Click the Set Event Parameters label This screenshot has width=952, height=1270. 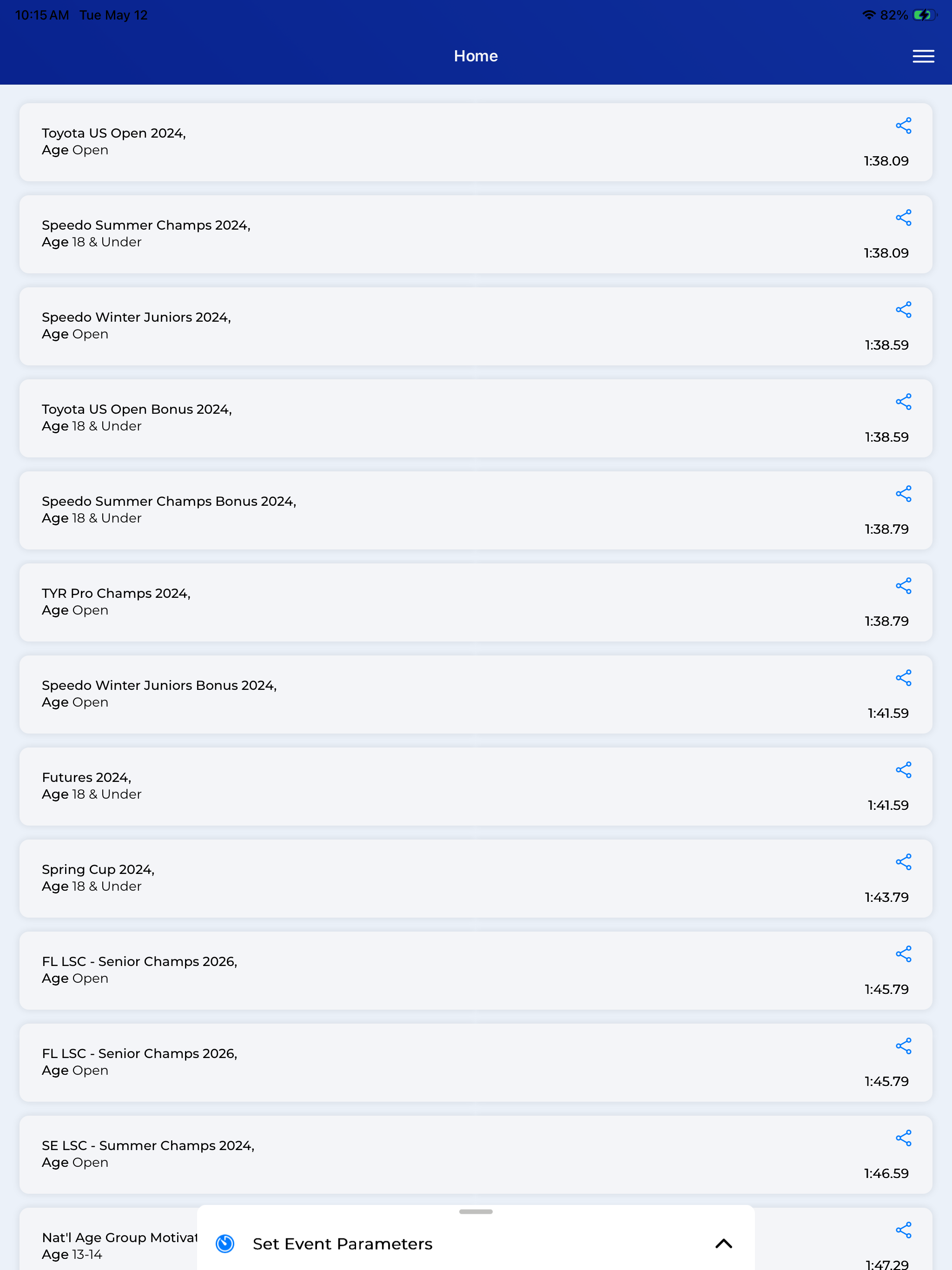342,1244
